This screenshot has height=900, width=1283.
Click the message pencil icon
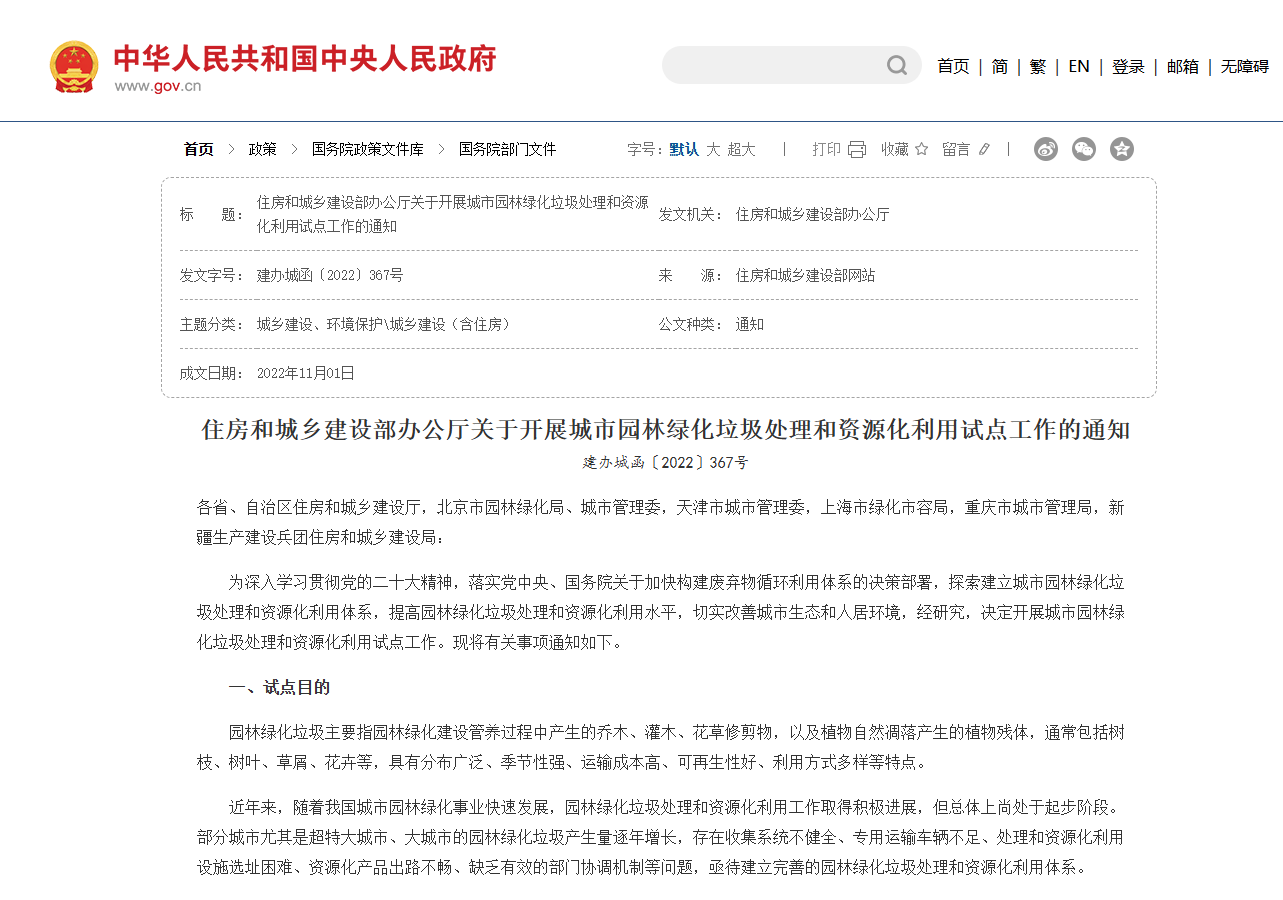point(984,150)
